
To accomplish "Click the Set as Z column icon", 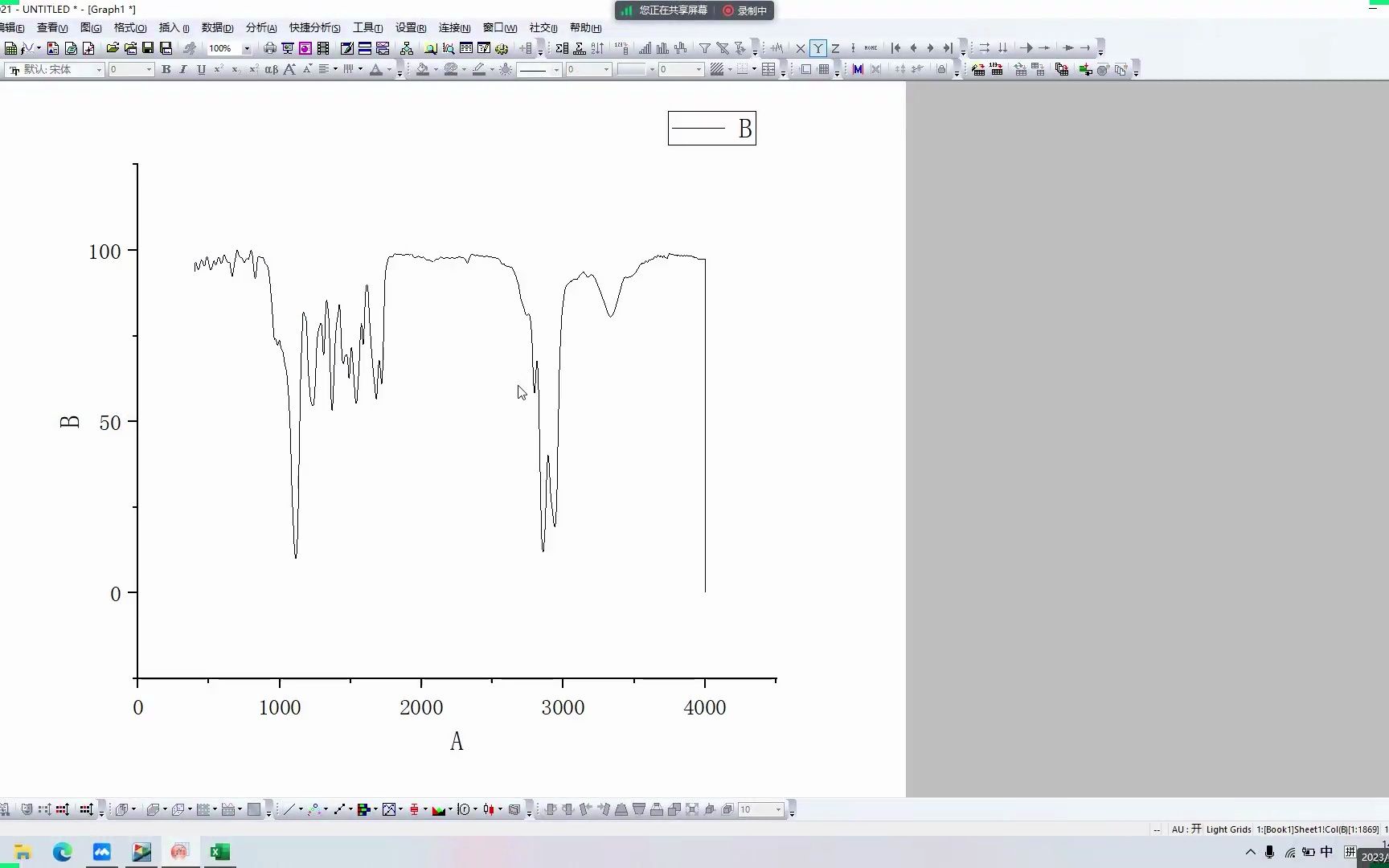I will tap(835, 48).
